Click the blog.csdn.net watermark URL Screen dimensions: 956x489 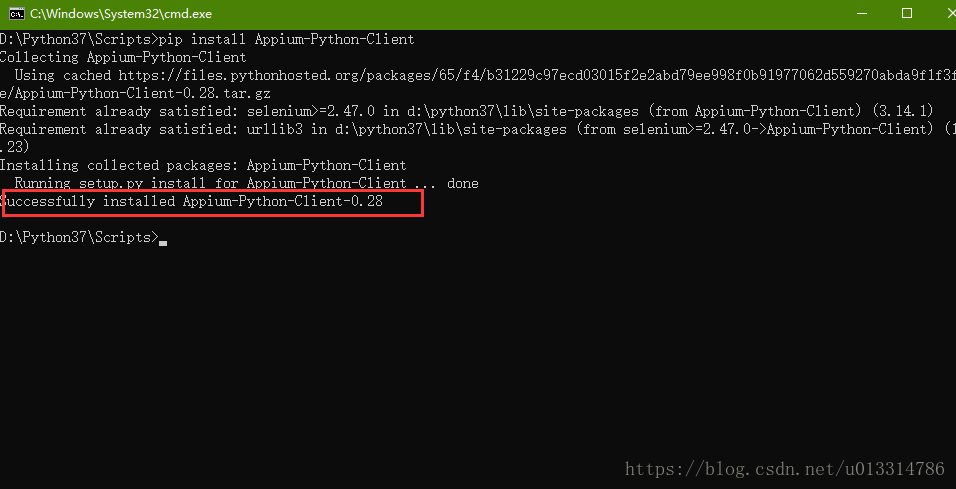(x=784, y=468)
